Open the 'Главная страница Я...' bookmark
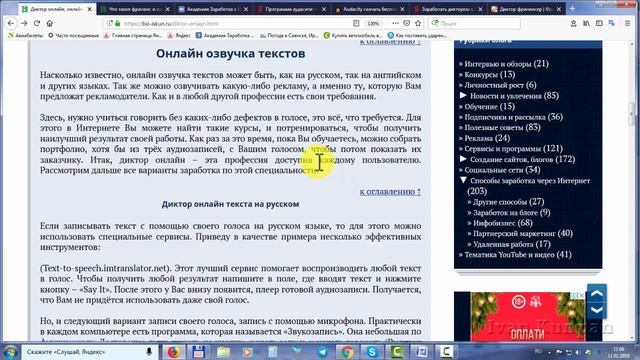 coord(133,36)
